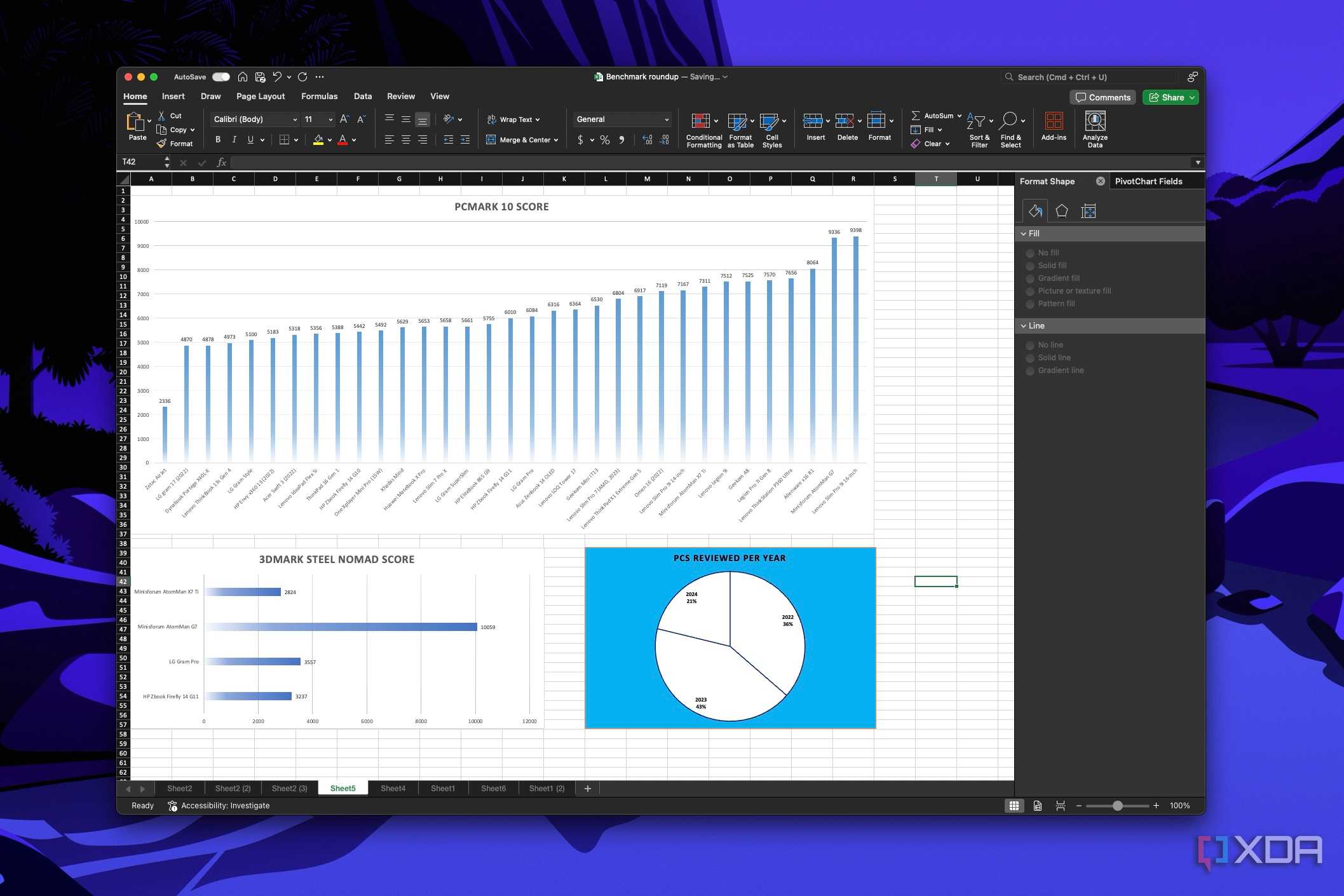
Task: Click the Cut scissors icon
Action: coord(161,116)
